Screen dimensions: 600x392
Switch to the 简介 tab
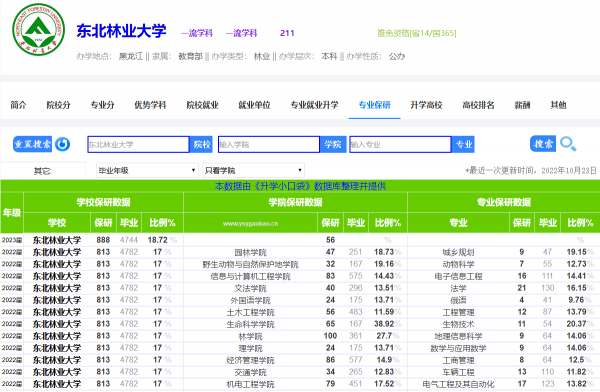18,105
